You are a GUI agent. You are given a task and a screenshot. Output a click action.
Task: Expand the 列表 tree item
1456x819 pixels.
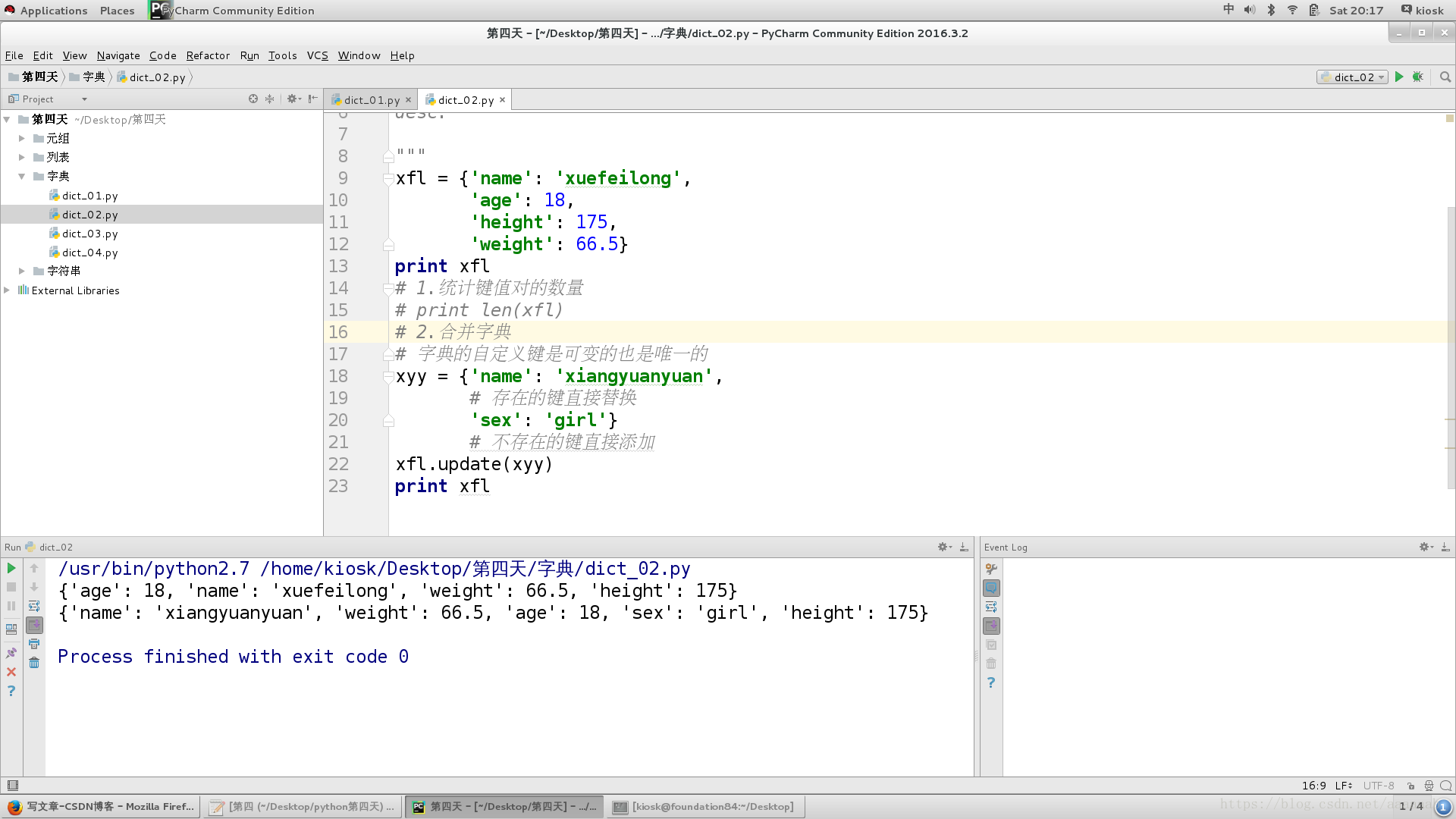pos(22,156)
